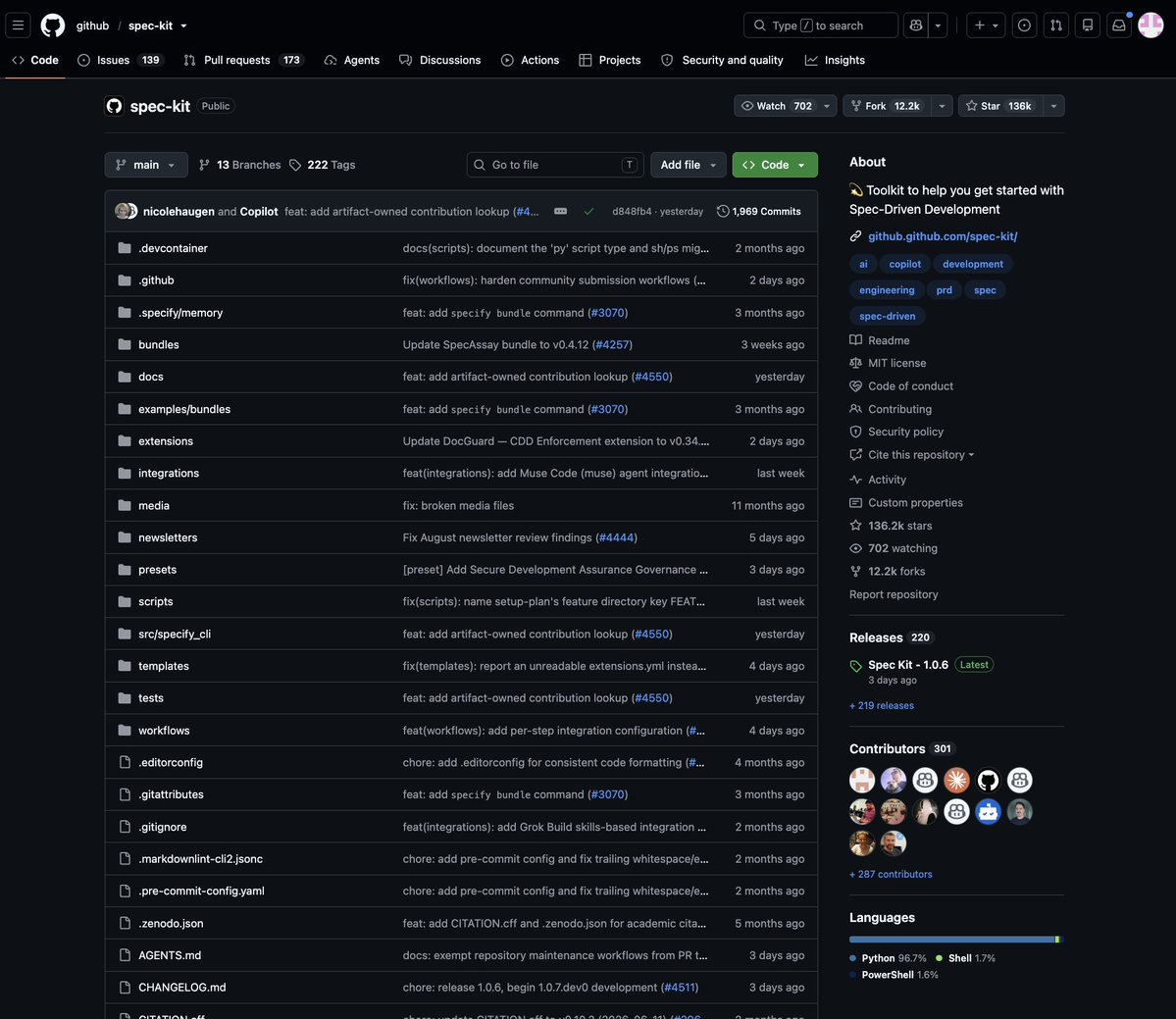Open the Readme link in About
The image size is (1176, 1019).
pos(880,340)
